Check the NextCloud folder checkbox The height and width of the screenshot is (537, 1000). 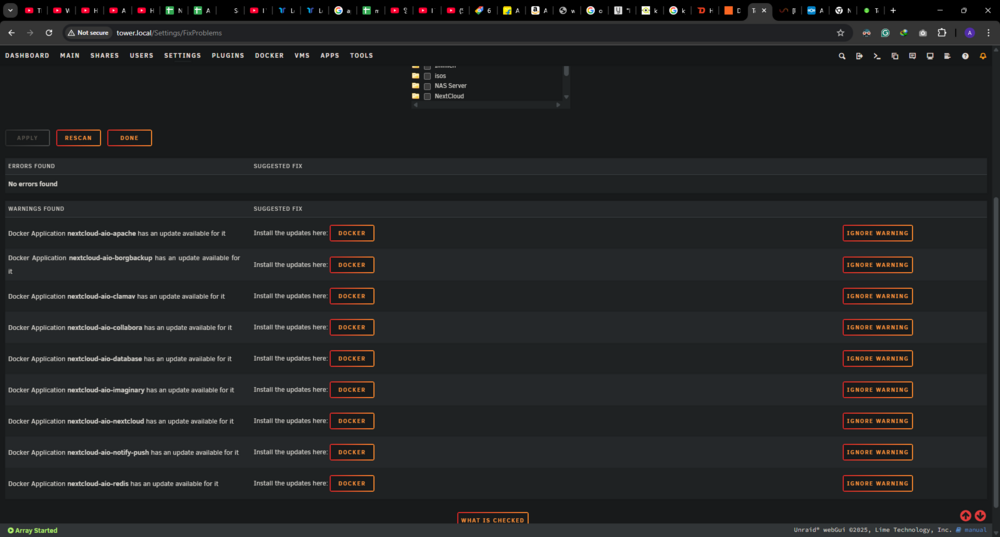427,96
